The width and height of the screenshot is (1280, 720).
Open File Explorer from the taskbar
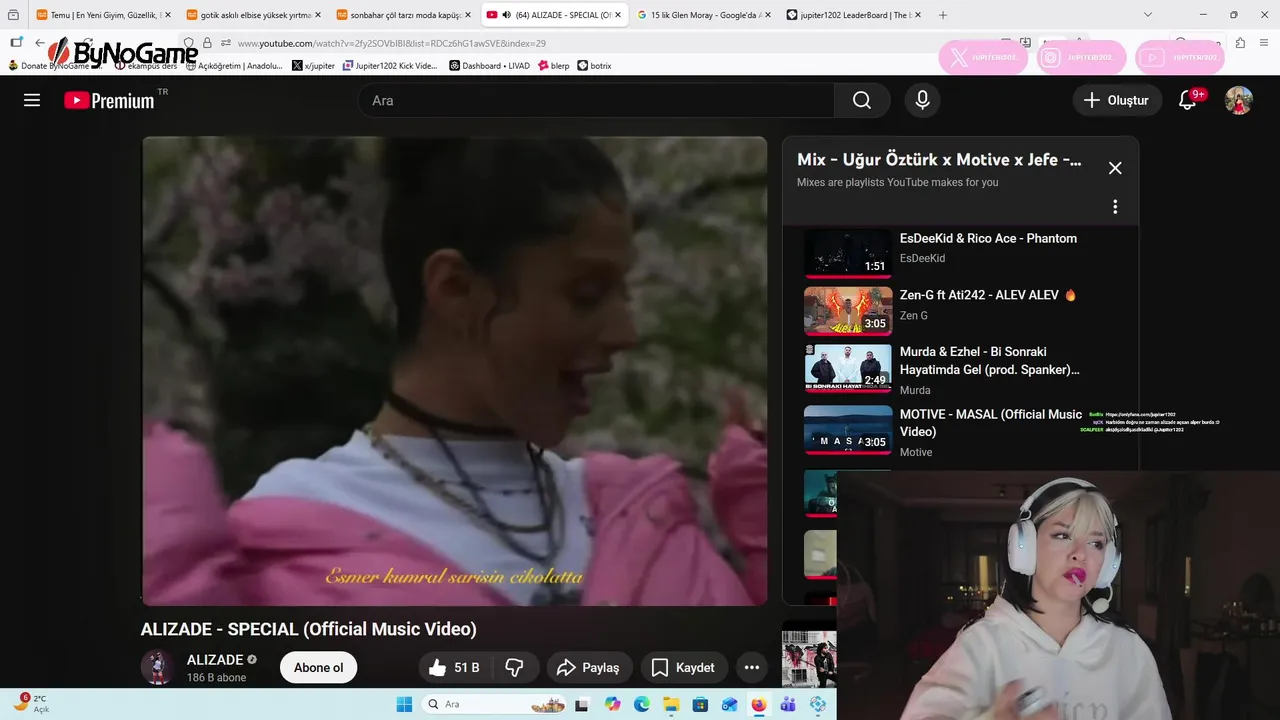[671, 704]
